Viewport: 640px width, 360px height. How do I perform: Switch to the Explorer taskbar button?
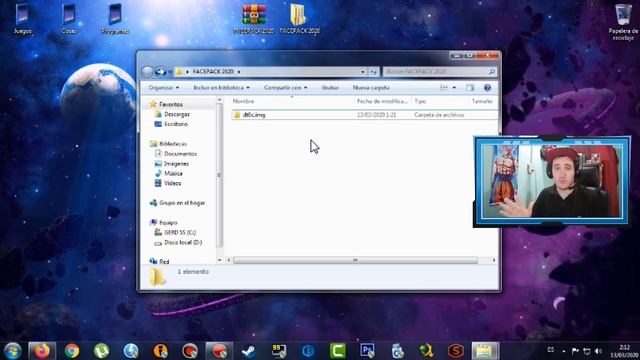click(485, 351)
